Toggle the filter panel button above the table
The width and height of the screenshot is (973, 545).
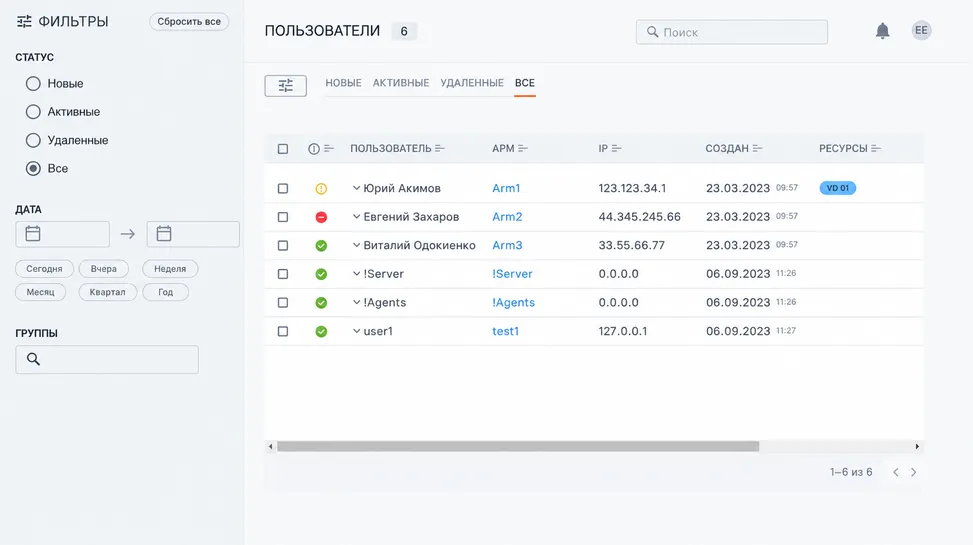click(285, 86)
